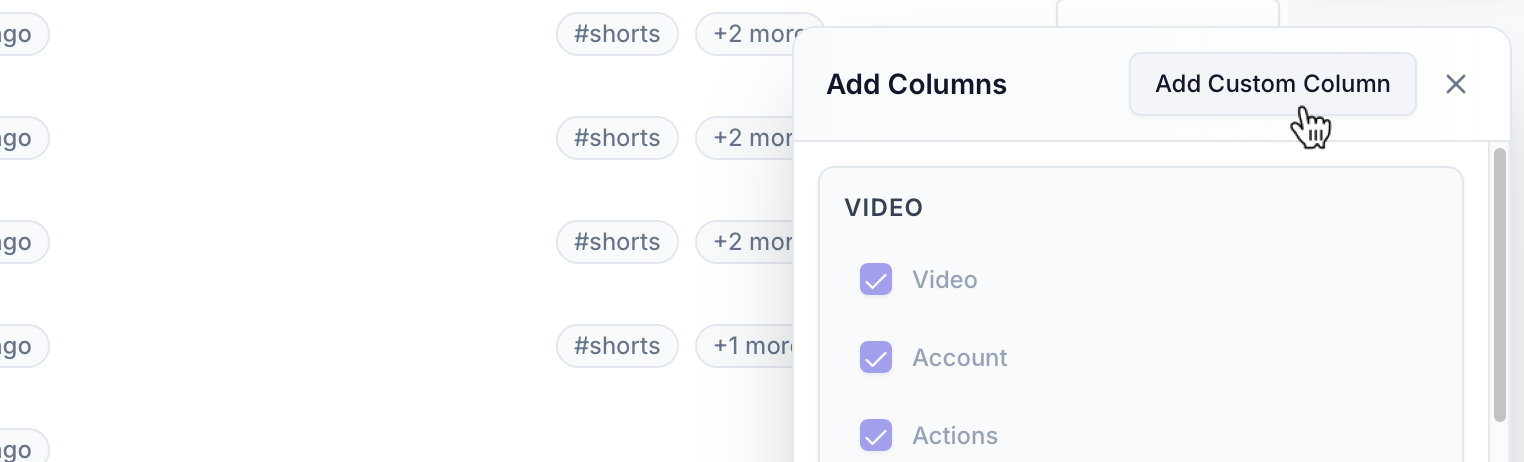Close the Add Columns panel
This screenshot has width=1524, height=462.
click(1455, 84)
